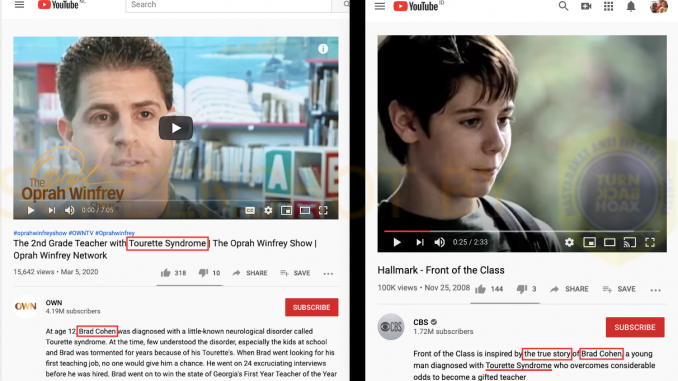Toggle theater mode on right video

pos(609,242)
